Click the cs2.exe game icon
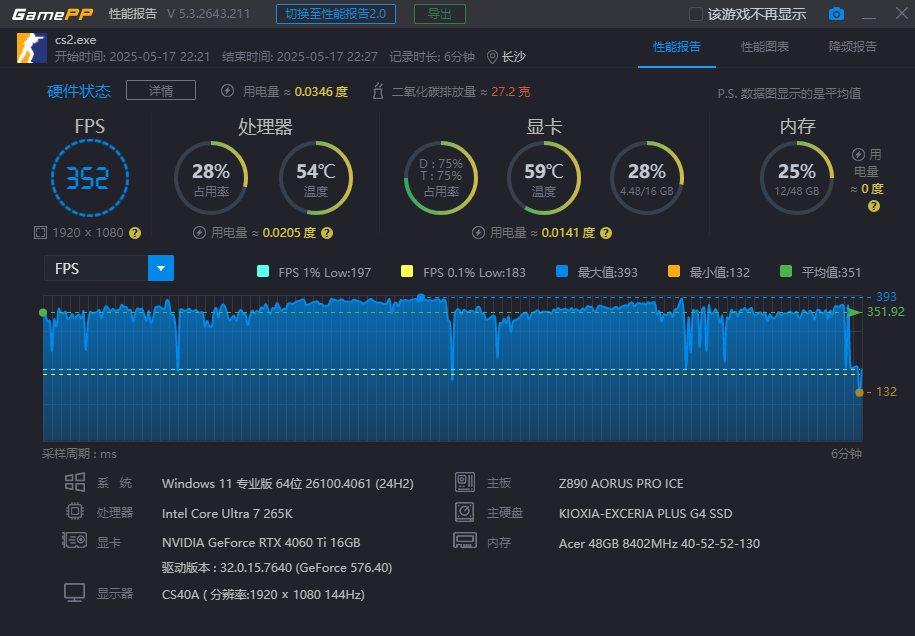Screen dimensions: 915x636 point(32,48)
